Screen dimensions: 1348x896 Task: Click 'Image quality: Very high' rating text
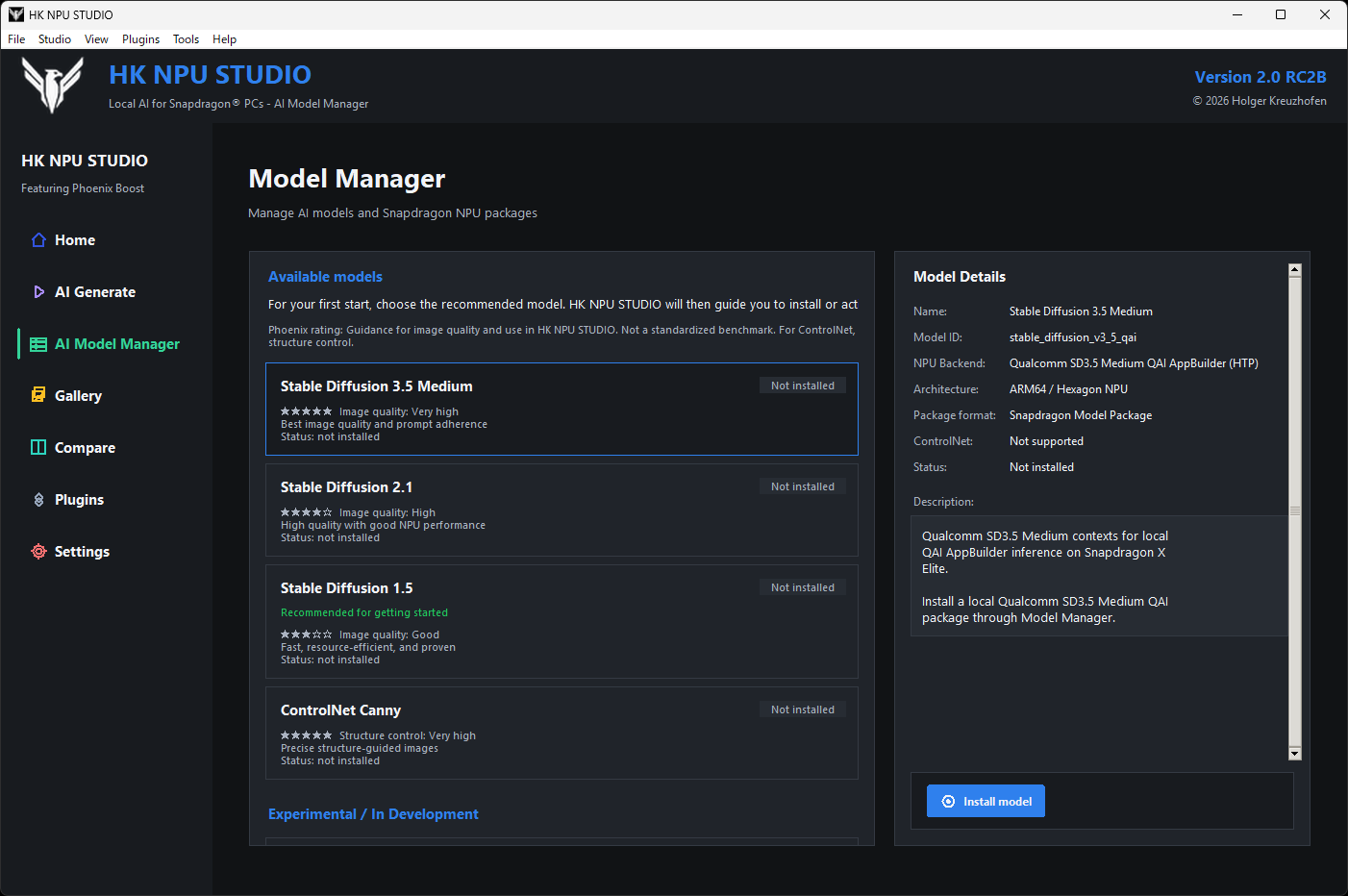[x=399, y=411]
